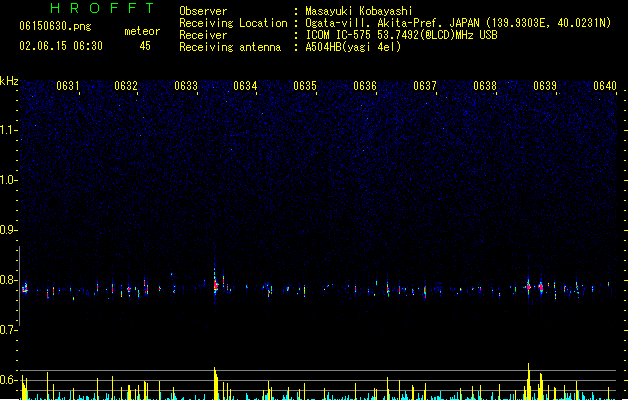Click the 0632 time marker
The height and width of the screenshot is (400, 629).
126,86
